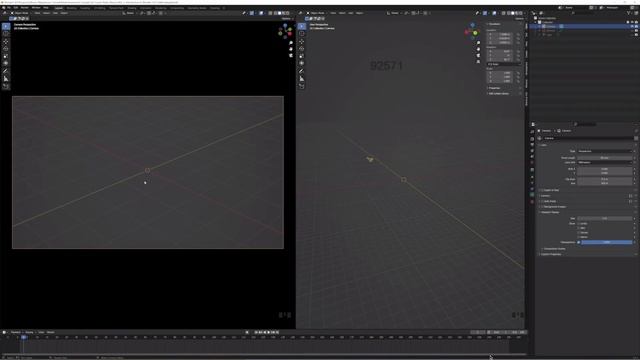Click Focal Length value field

tap(605, 158)
